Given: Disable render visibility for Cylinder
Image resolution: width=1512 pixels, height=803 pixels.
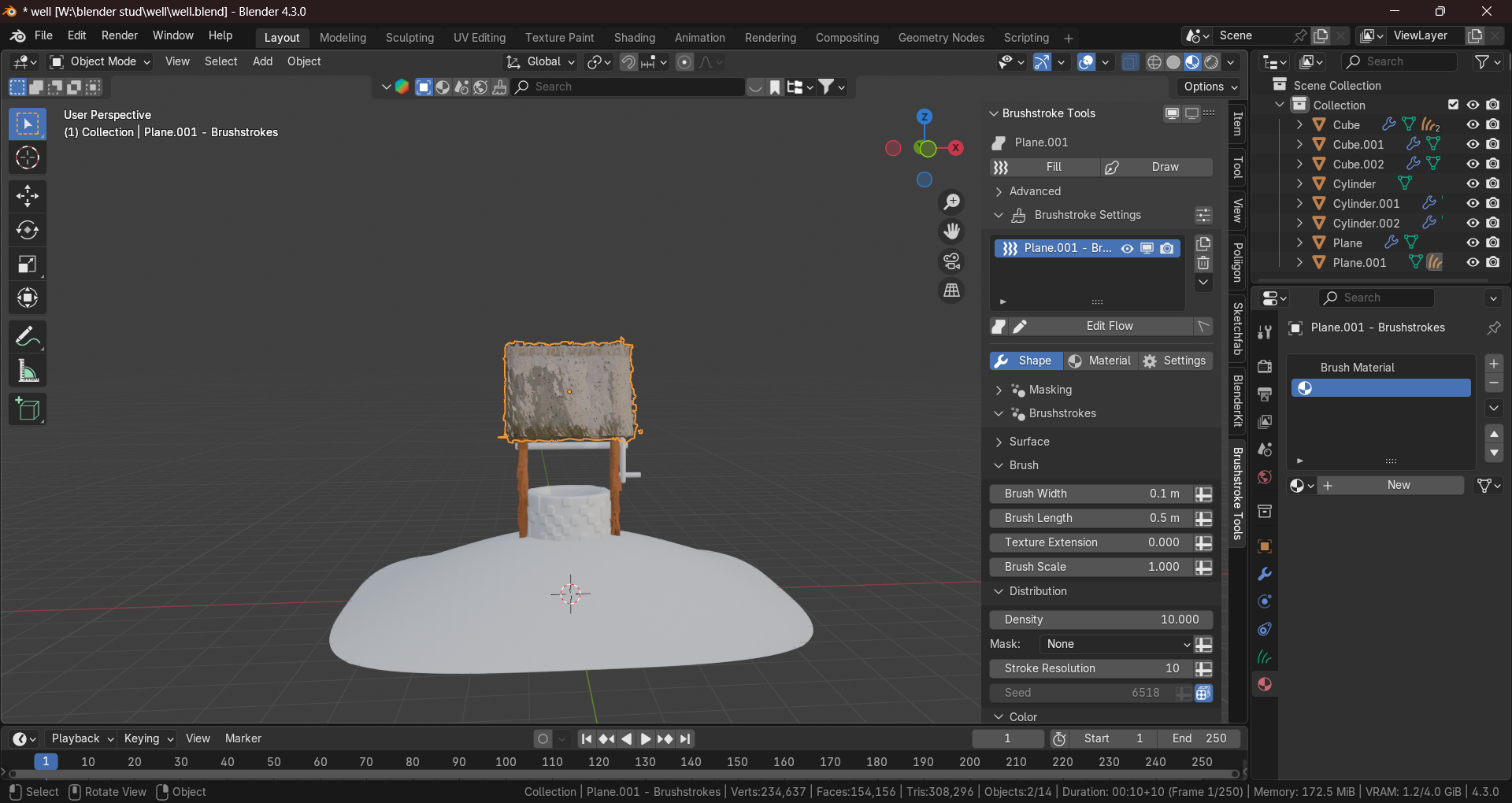Looking at the screenshot, I should pyautogui.click(x=1493, y=183).
